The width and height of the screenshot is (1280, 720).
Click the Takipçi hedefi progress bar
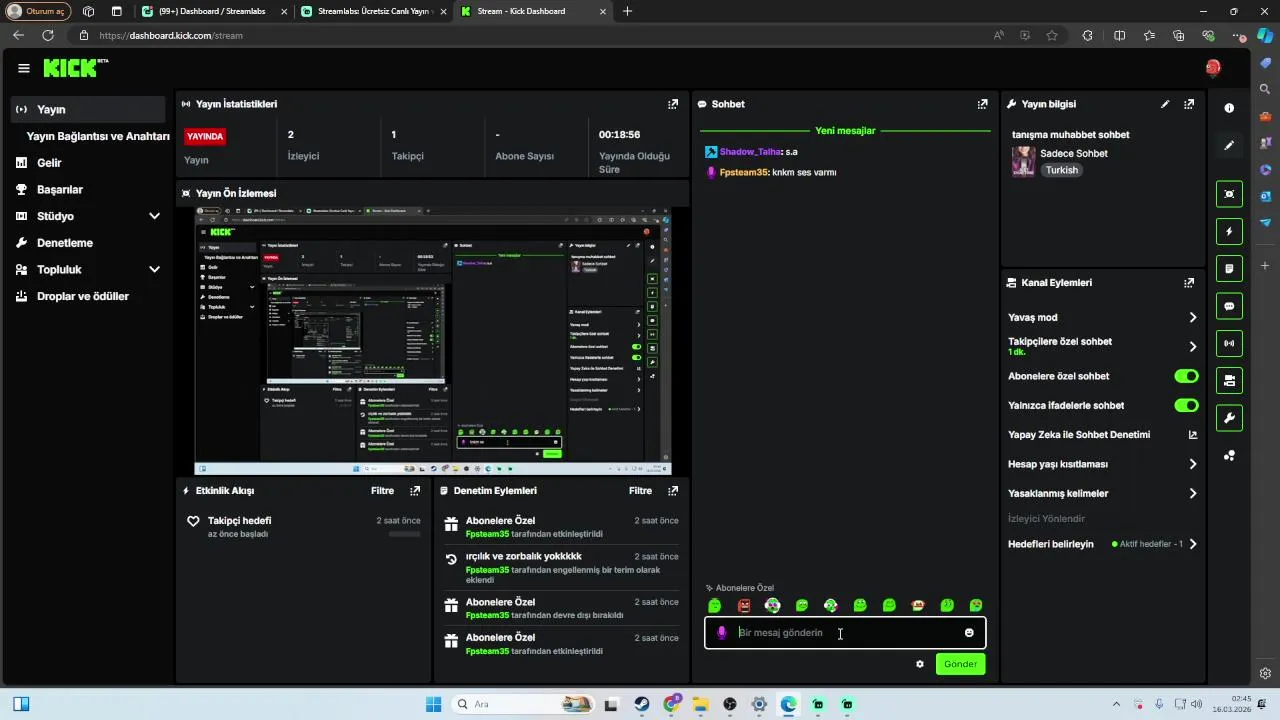tap(404, 534)
